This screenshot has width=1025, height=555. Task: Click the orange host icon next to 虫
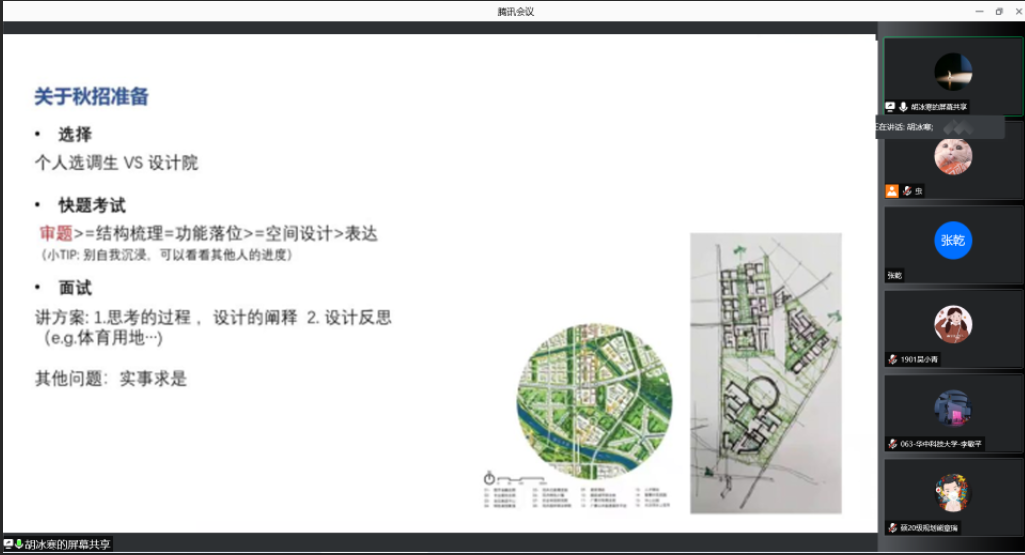pyautogui.click(x=891, y=190)
